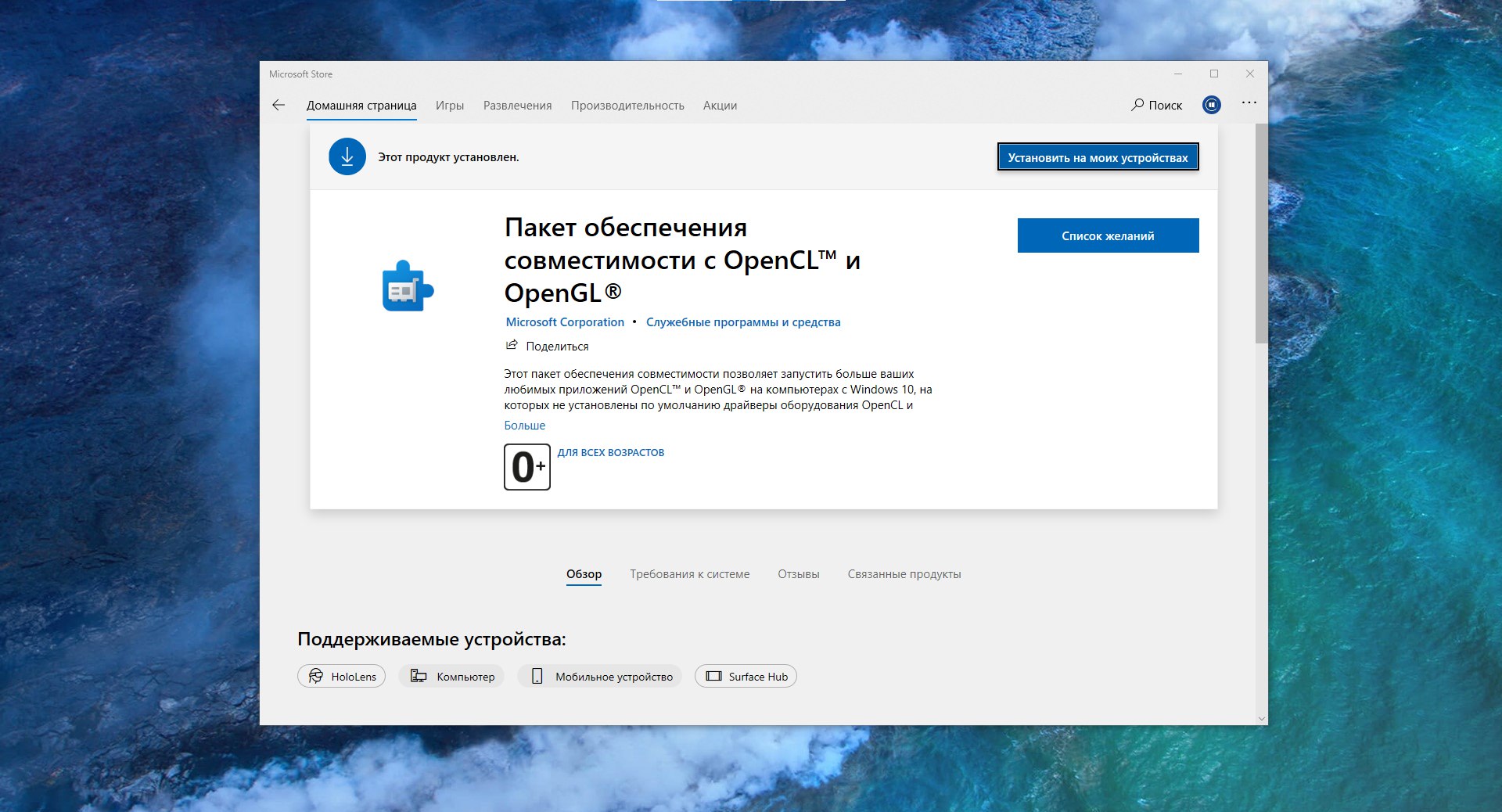1502x812 pixels.
Task: Select the Связанные продукты tab
Action: click(x=904, y=574)
